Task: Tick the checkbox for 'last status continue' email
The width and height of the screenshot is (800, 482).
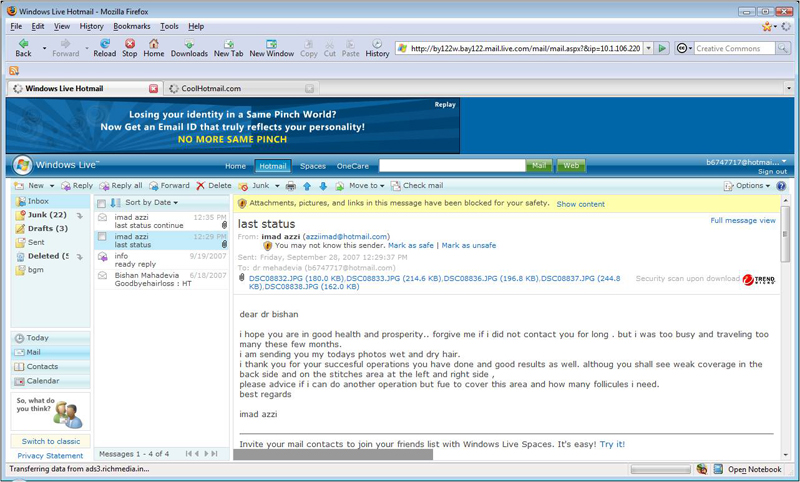Action: [102, 218]
